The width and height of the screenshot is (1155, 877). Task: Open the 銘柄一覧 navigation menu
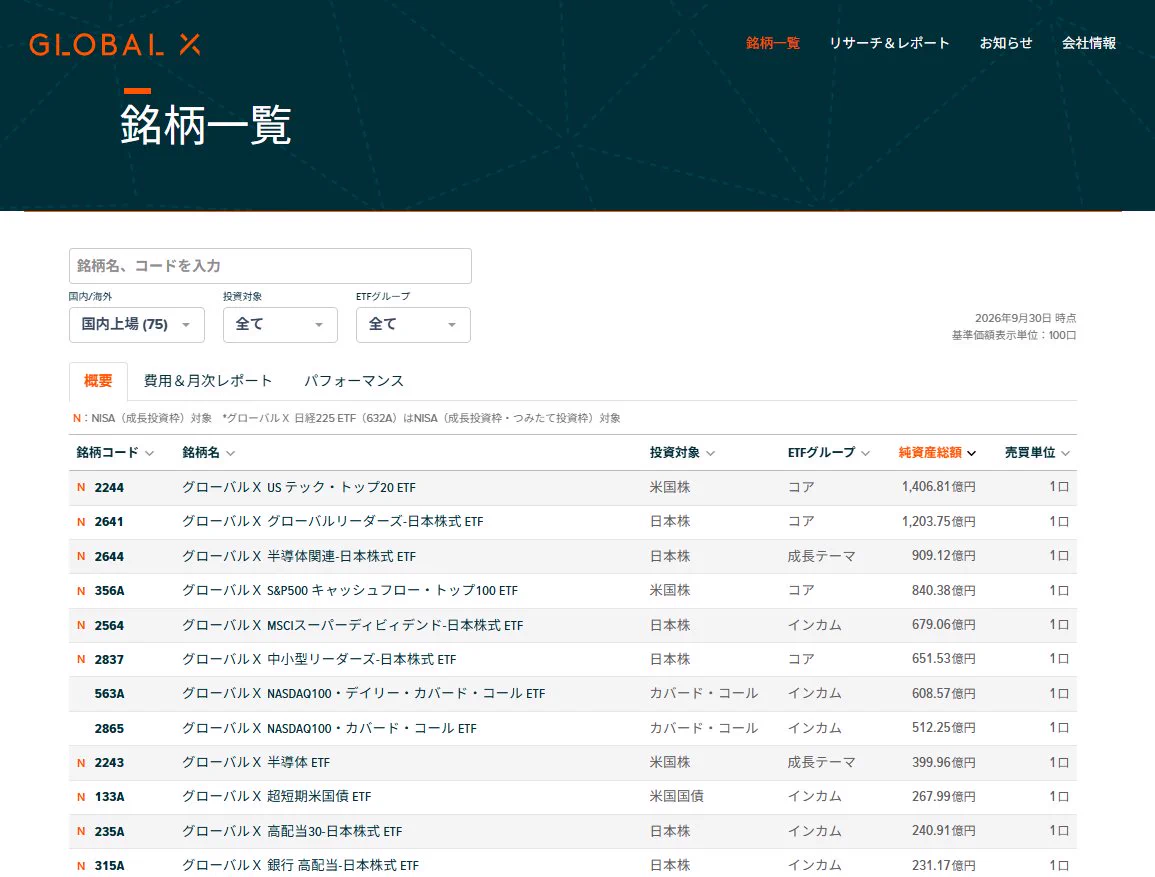tap(773, 43)
